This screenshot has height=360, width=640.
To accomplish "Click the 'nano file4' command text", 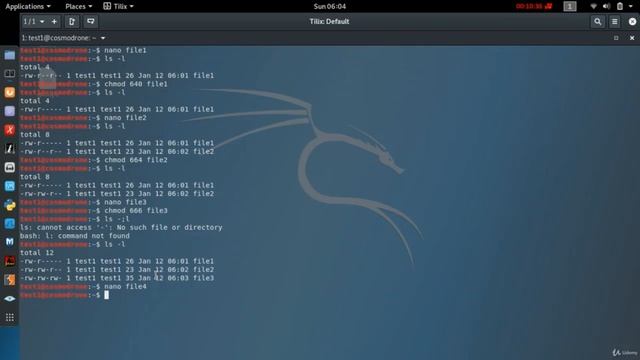I will pos(125,287).
